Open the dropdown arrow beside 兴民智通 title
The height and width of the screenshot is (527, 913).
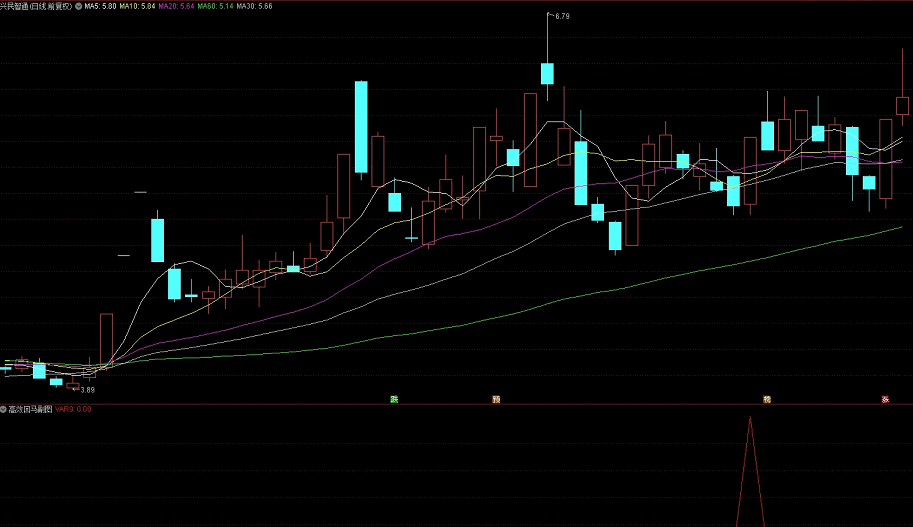(79, 6)
